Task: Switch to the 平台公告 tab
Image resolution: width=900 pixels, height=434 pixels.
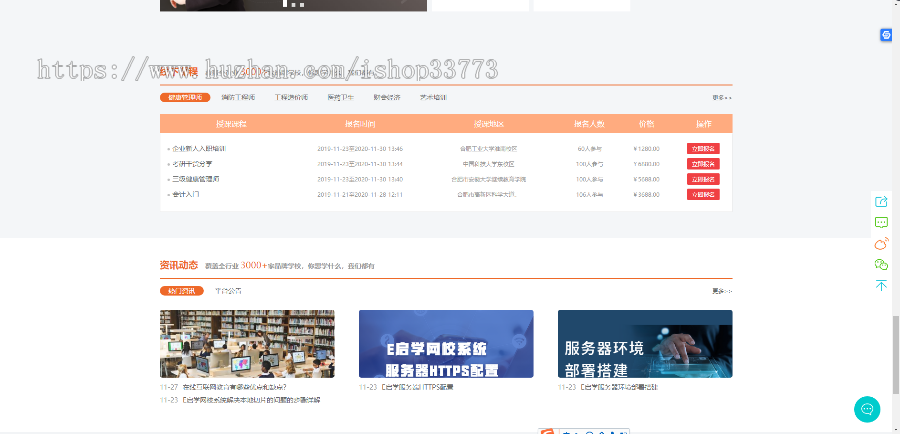Action: pos(228,291)
